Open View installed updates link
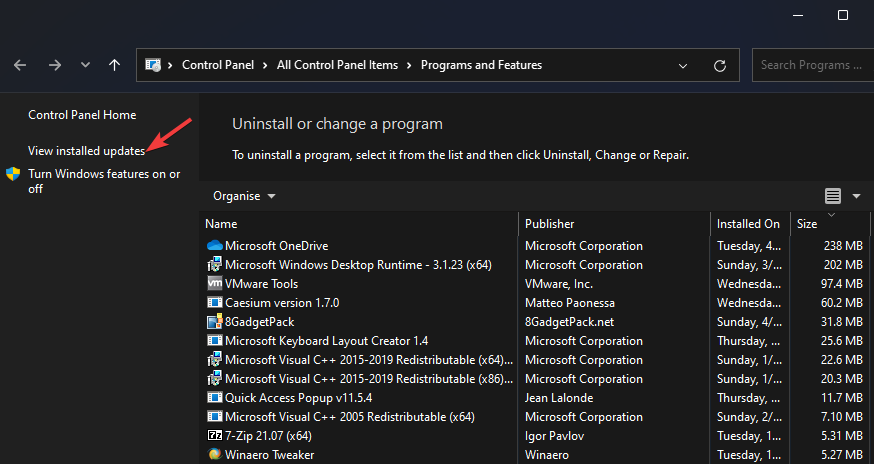Screen dimensions: 874x464 (x=86, y=151)
